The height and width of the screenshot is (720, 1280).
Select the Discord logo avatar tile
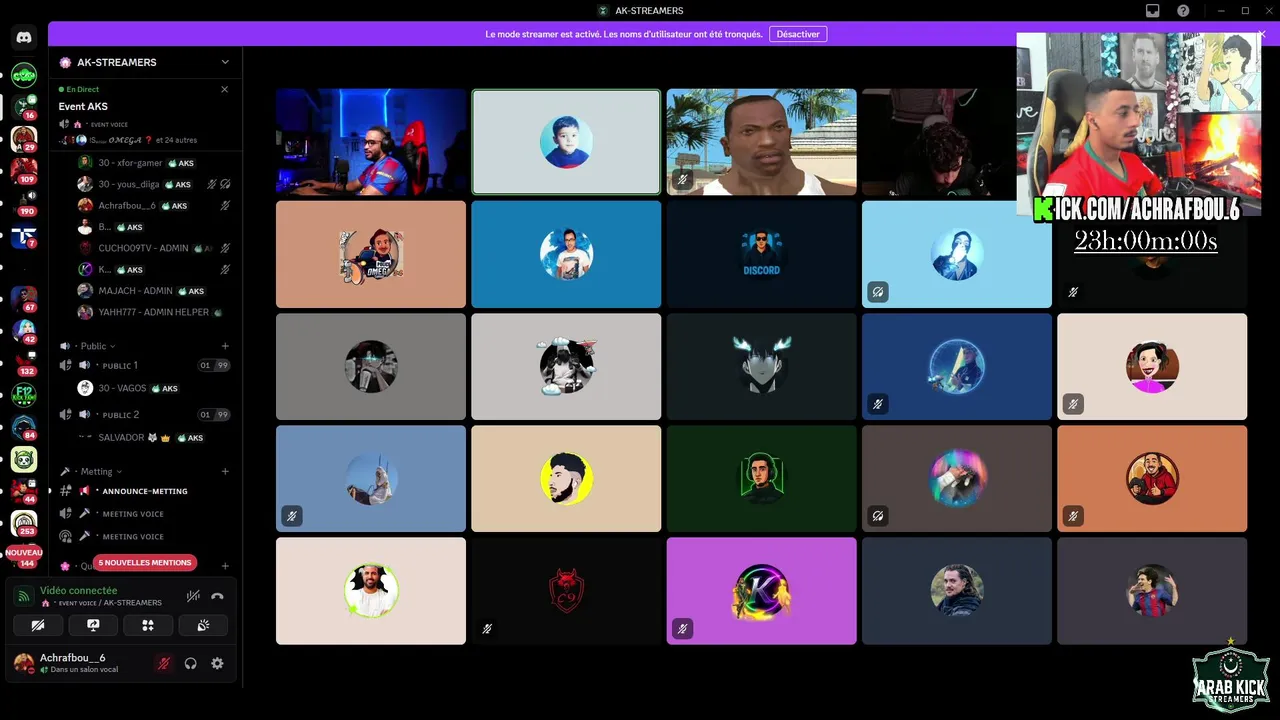(x=762, y=254)
